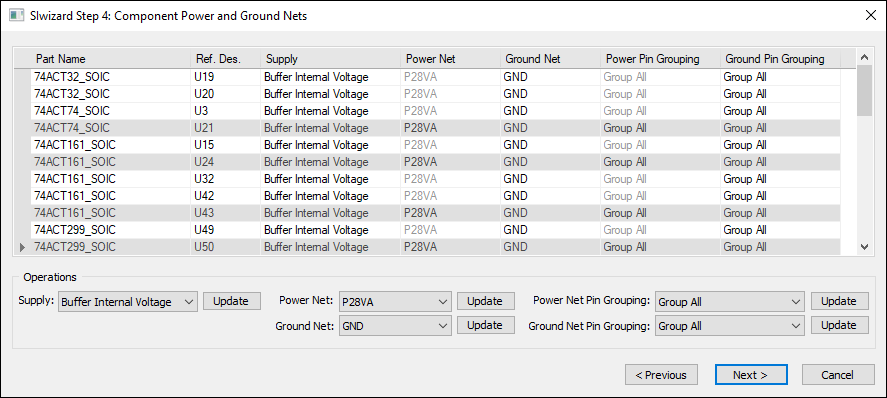Viewport: 887px width, 398px height.
Task: Expand the Power Net Pin Grouping dropdown
Action: [729, 302]
